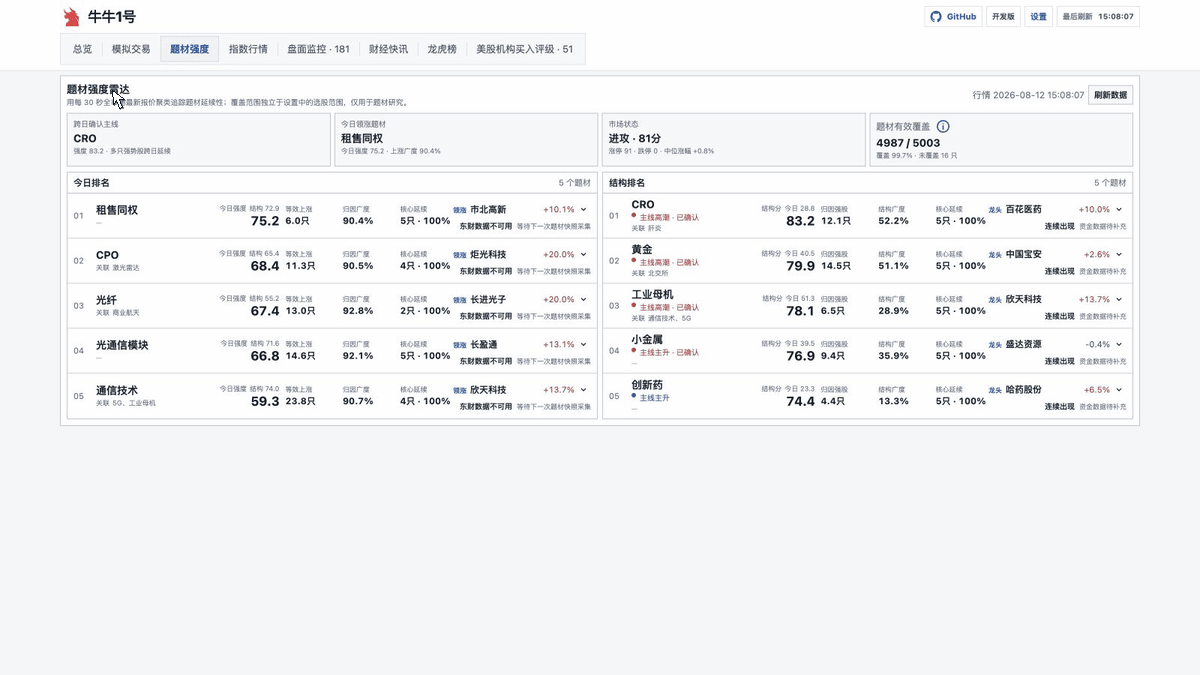Click the 通信技术 theme name
Image resolution: width=1200 pixels, height=675 pixels.
117,390
